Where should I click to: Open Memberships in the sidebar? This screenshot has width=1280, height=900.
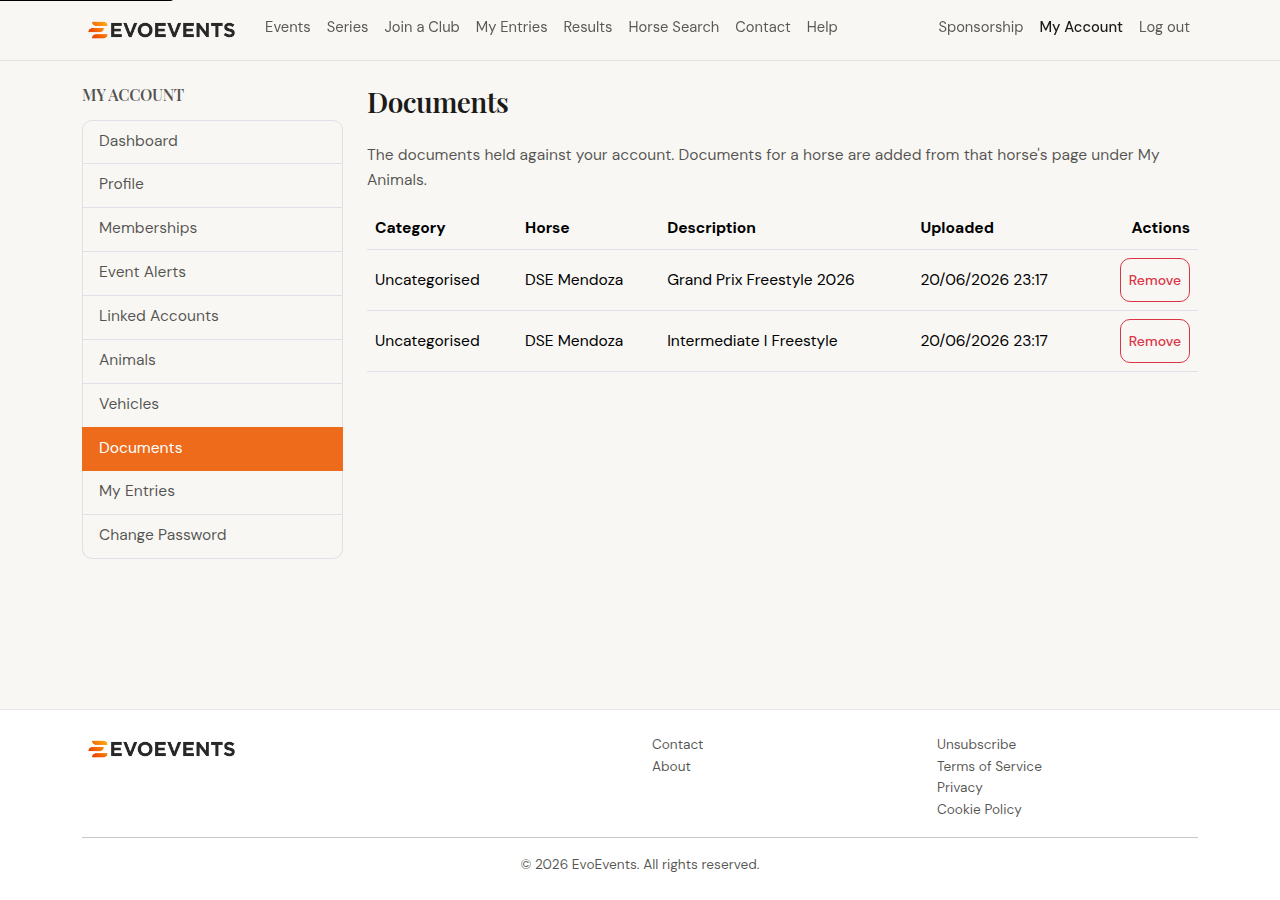point(212,229)
